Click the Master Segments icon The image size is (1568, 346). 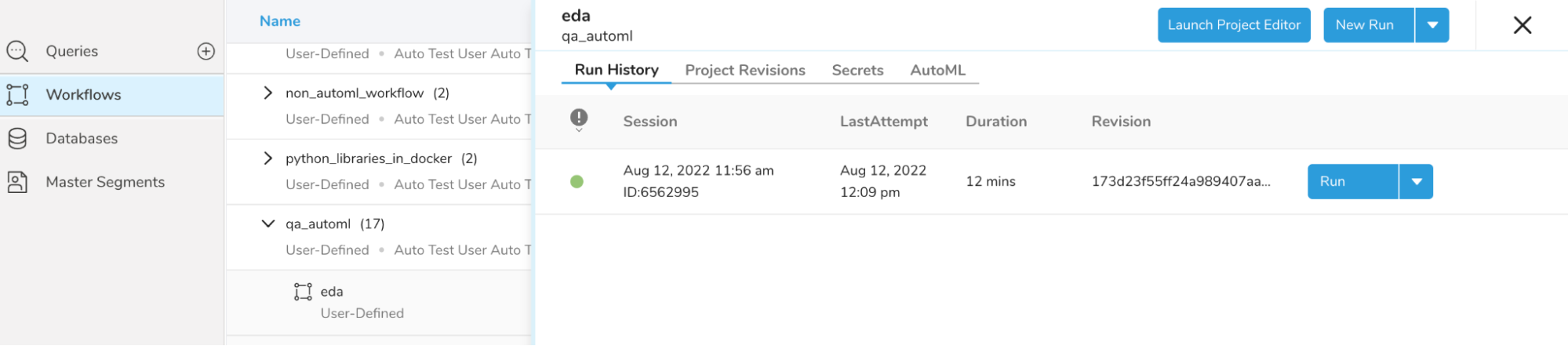point(17,182)
